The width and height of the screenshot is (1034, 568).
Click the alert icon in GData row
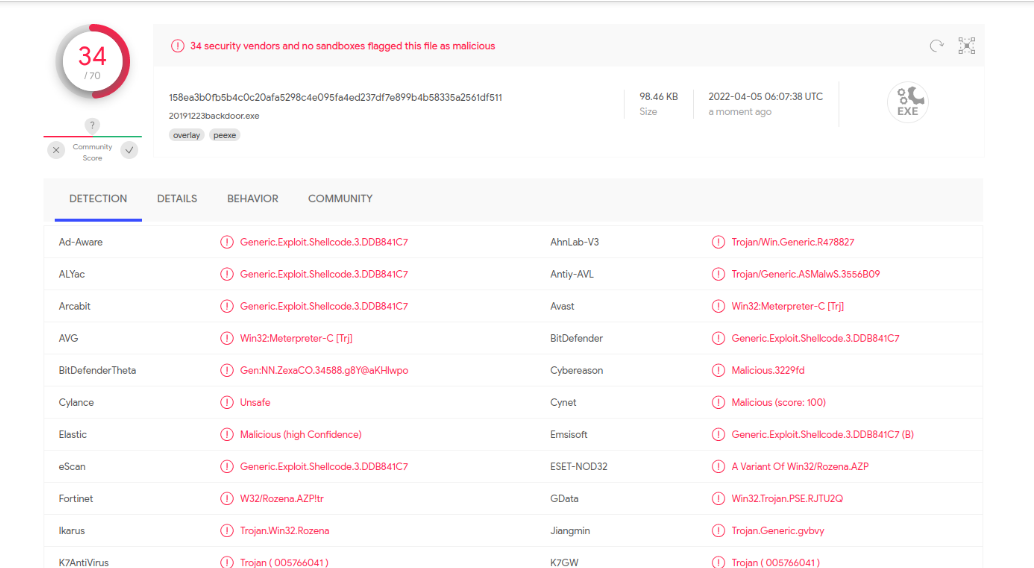point(718,499)
